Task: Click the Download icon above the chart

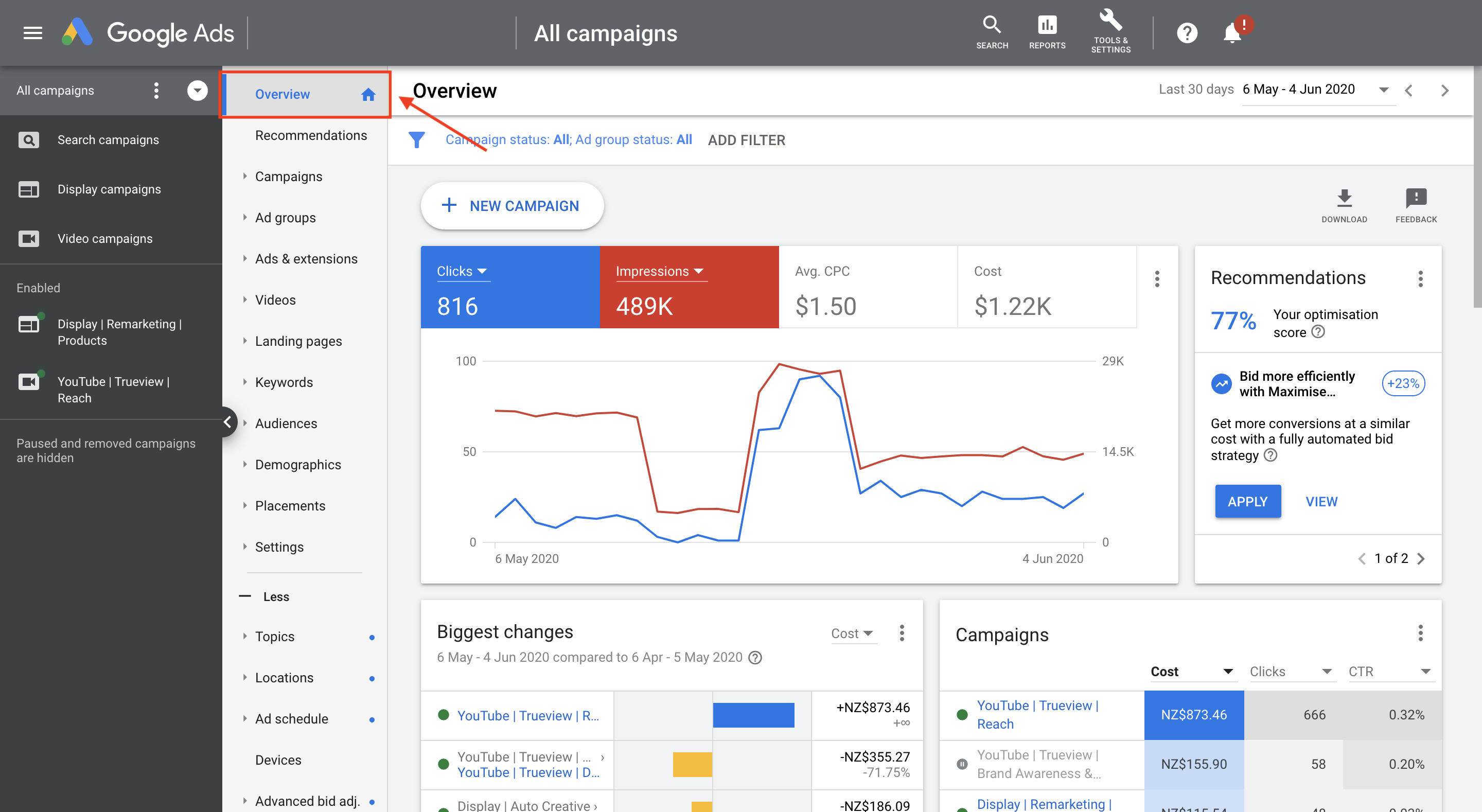Action: pos(1345,199)
